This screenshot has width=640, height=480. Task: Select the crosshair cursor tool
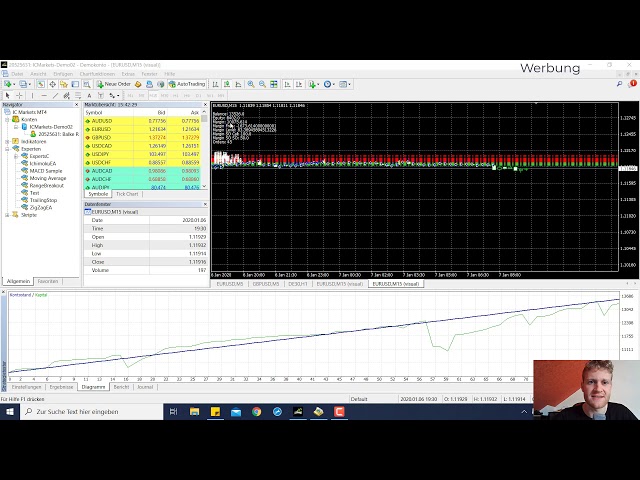tap(22, 95)
